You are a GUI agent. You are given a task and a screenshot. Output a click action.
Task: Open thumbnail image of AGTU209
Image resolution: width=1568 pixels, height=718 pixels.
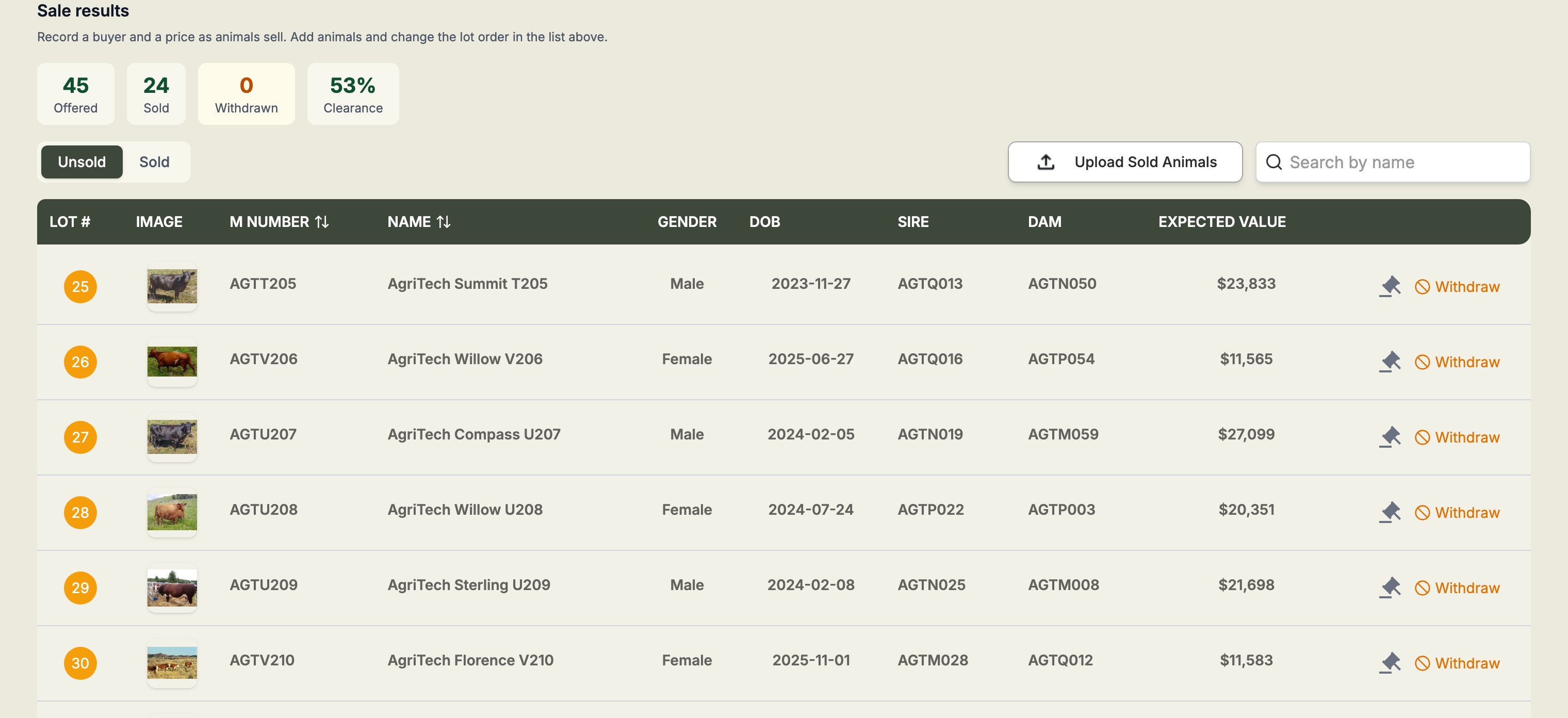(172, 588)
